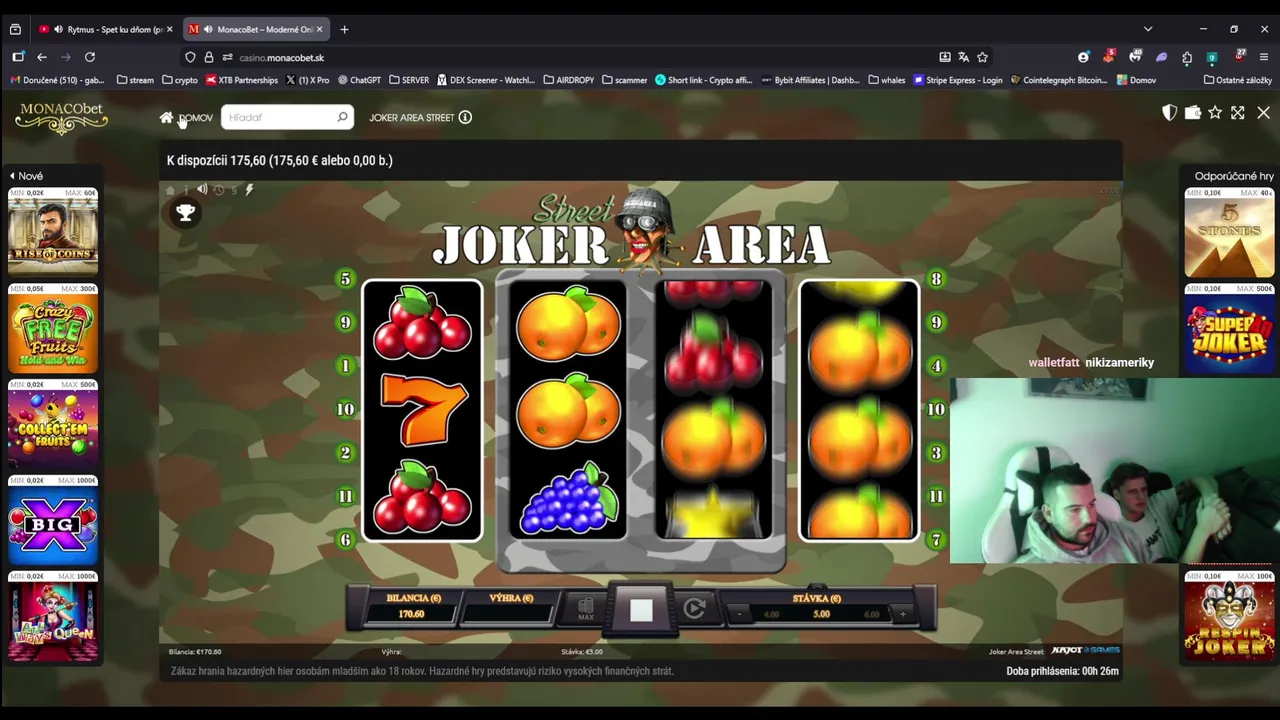Open the stream bookmarks folder
Screen dimensions: 1280x720
click(135, 80)
